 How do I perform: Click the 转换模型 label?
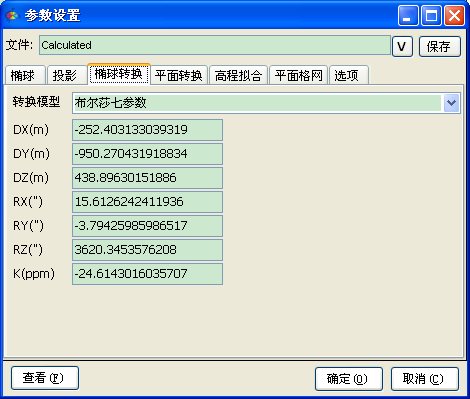[36, 101]
